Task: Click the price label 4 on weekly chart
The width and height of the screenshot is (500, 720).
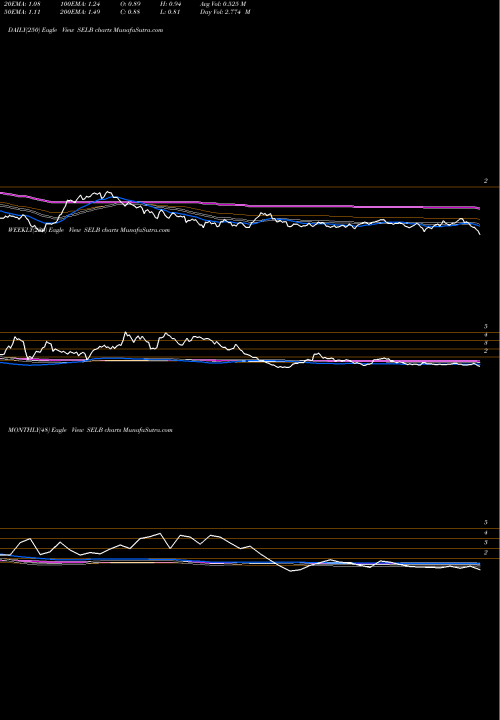Action: pyautogui.click(x=486, y=335)
